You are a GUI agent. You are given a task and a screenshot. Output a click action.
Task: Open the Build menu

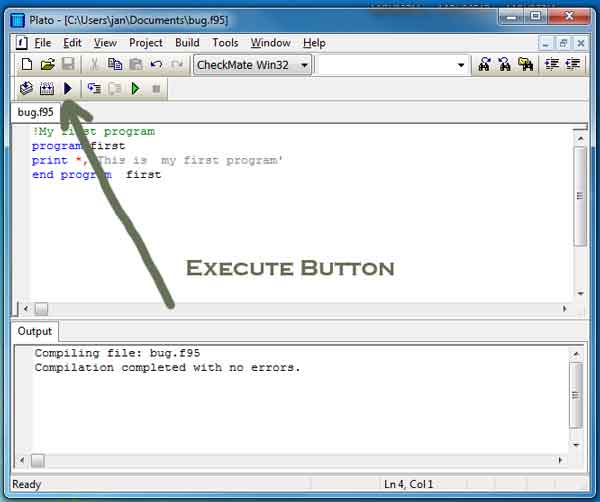(x=187, y=43)
